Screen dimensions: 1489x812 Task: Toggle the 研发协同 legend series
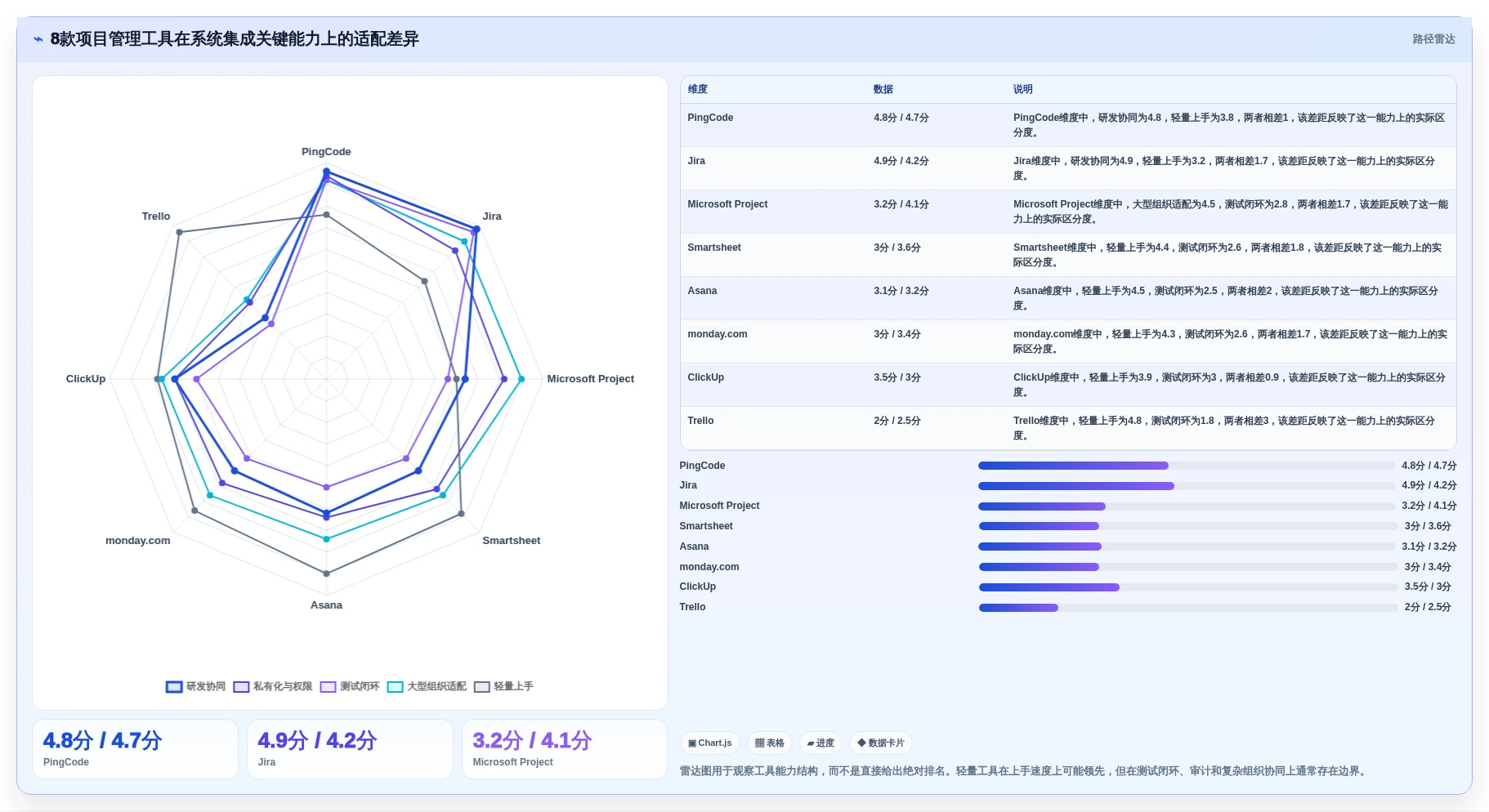(x=195, y=687)
